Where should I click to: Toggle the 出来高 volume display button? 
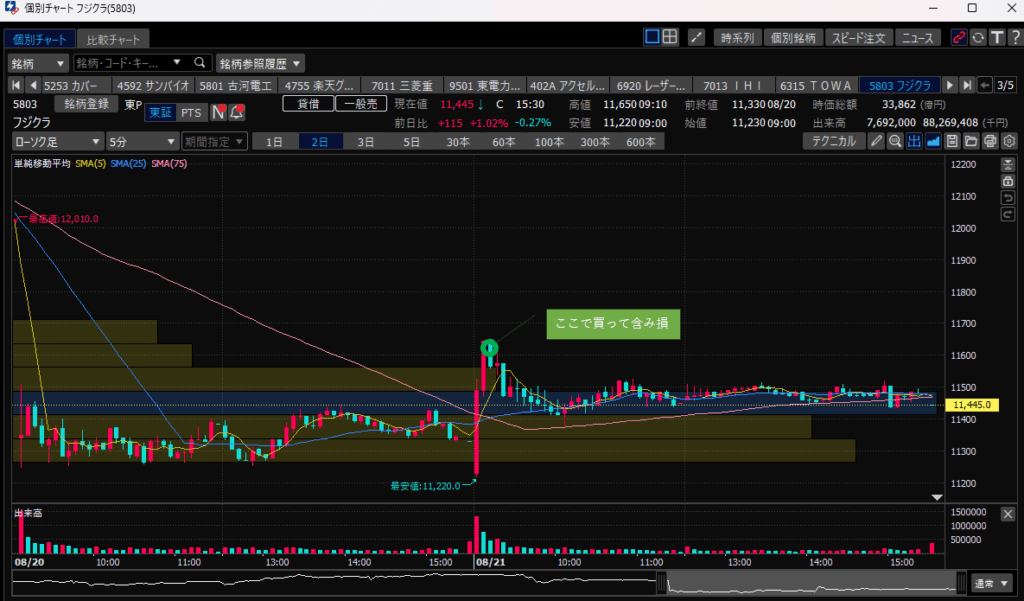[914, 141]
